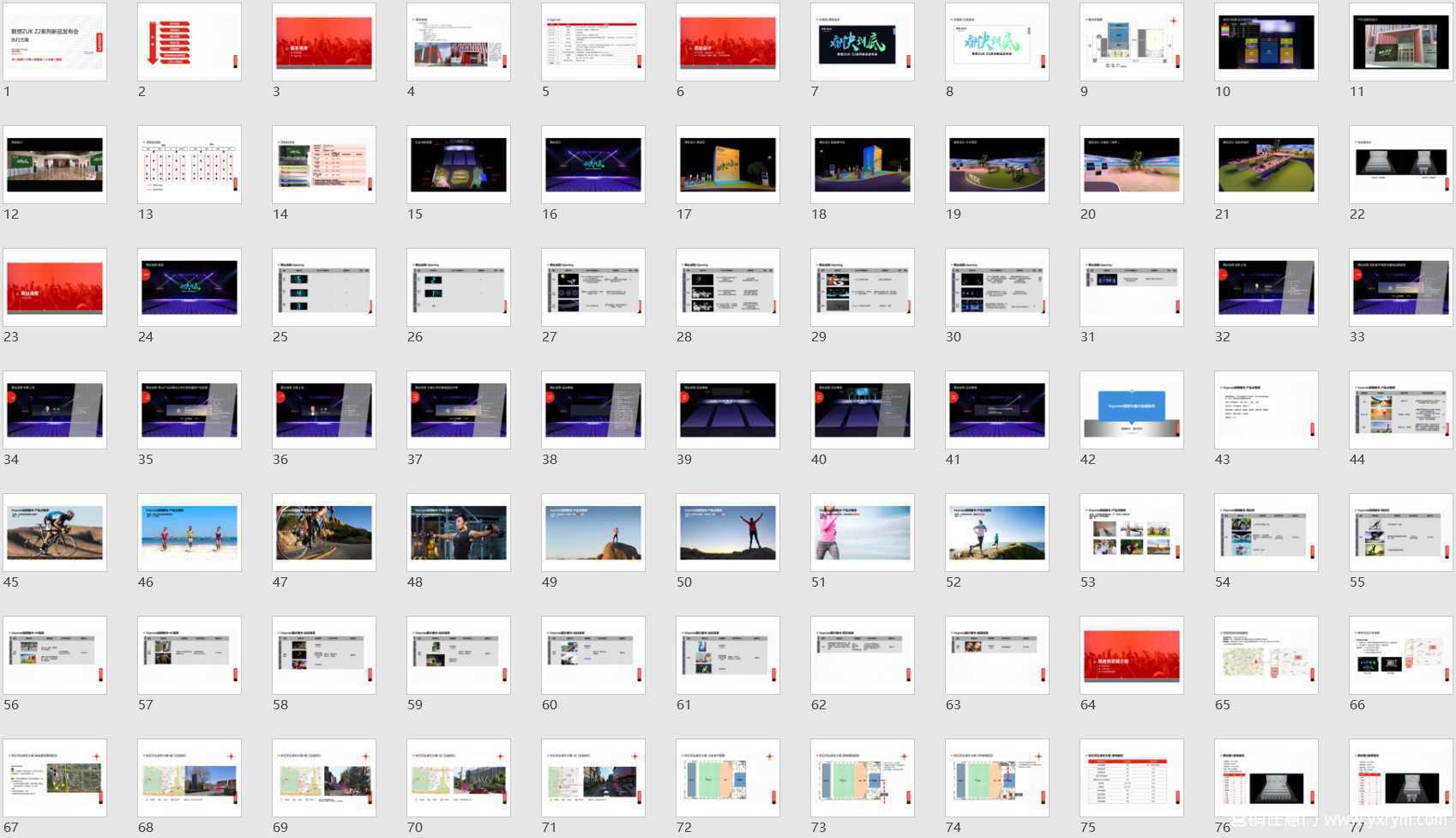
Task: Select slide 75 red table thumbnail
Action: click(x=1132, y=778)
